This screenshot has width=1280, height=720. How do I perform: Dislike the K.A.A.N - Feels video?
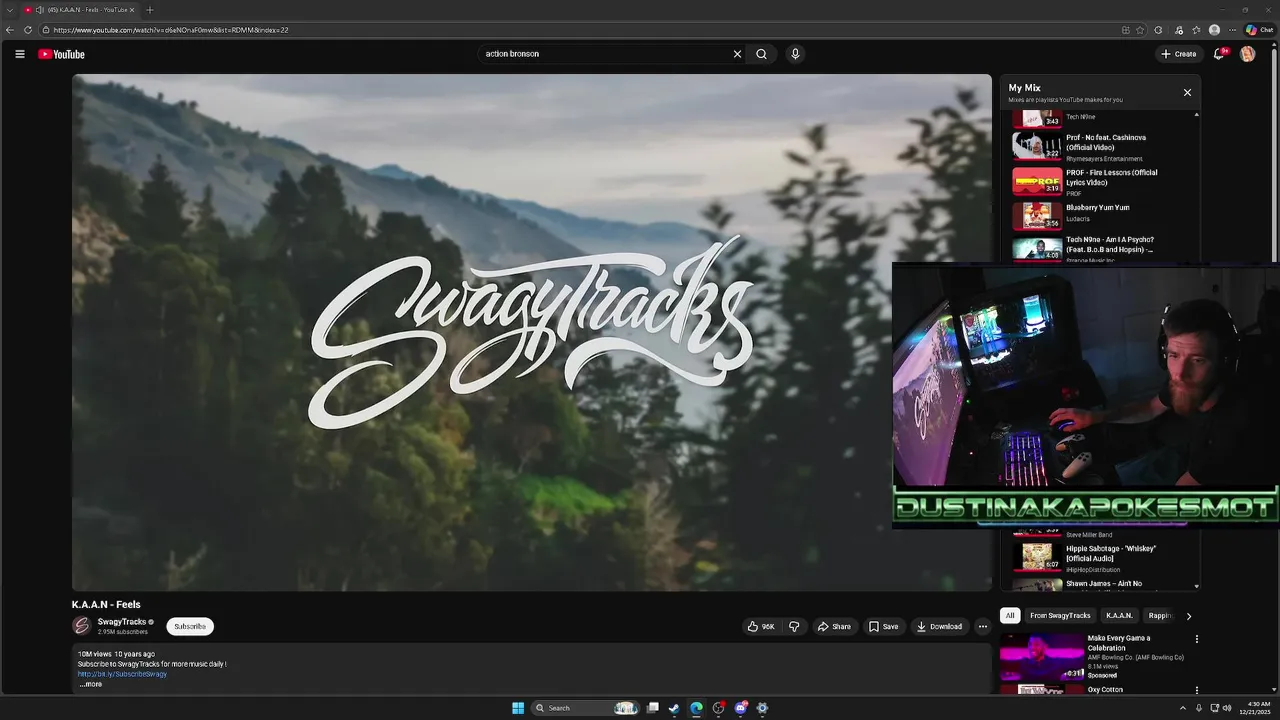click(794, 627)
